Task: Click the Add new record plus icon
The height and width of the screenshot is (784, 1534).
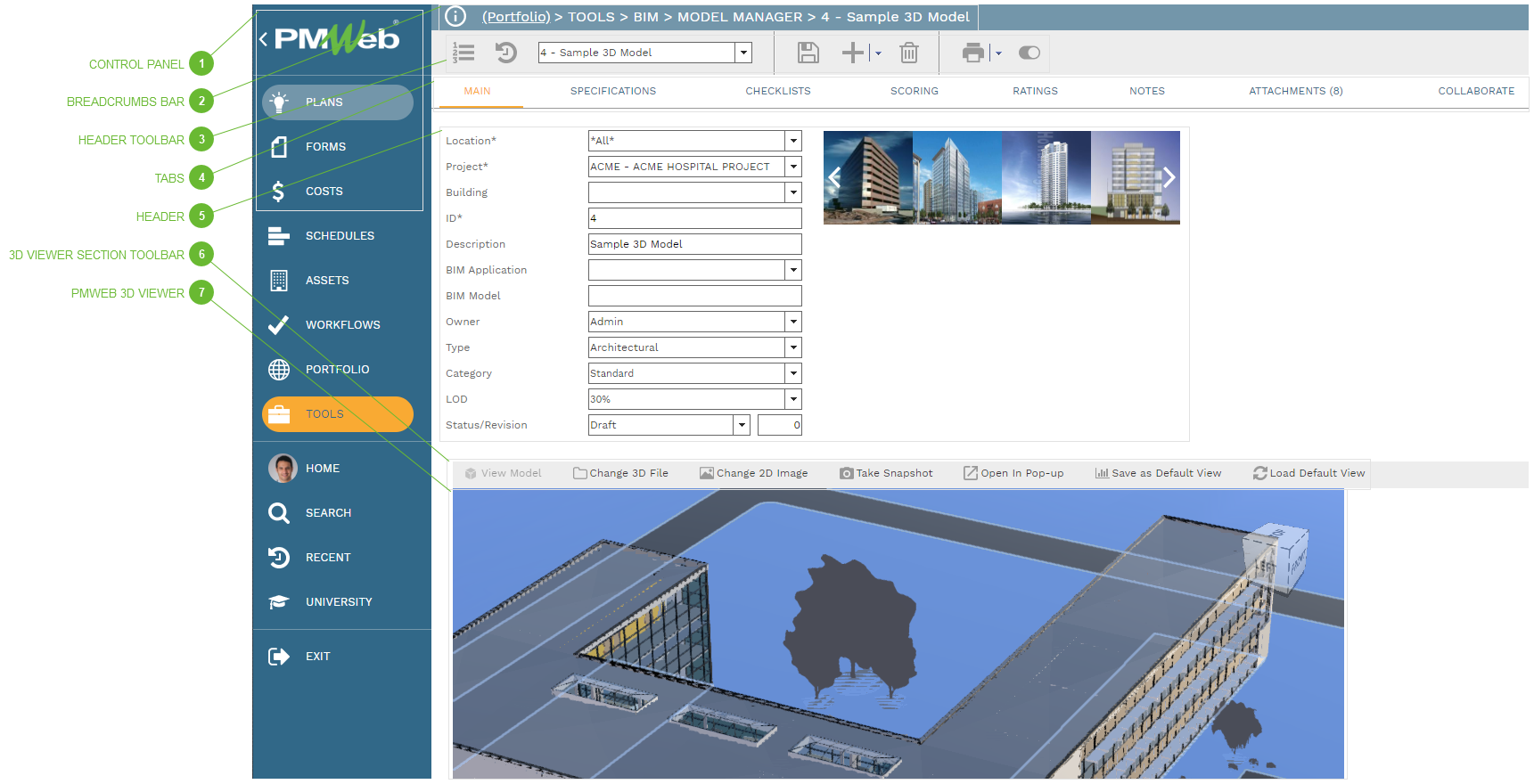Action: 852,53
